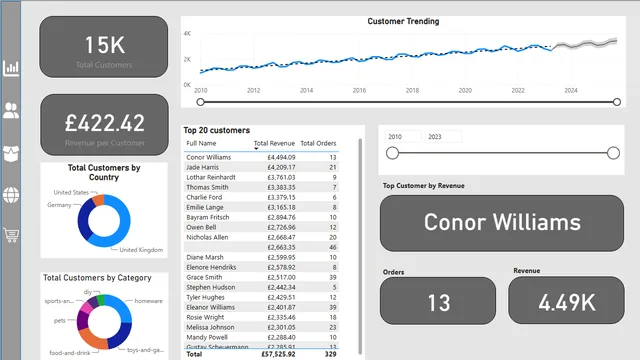
Task: Click the United Kingdom label on country donut
Action: click(x=141, y=250)
